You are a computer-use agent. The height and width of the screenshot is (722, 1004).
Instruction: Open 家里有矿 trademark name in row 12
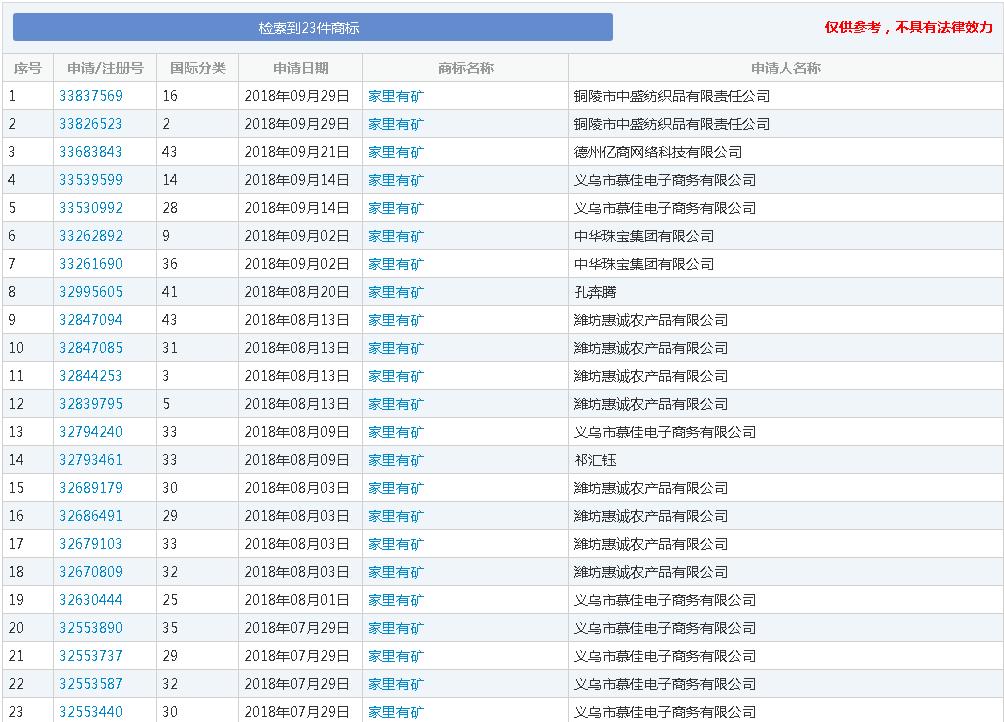[x=396, y=404]
